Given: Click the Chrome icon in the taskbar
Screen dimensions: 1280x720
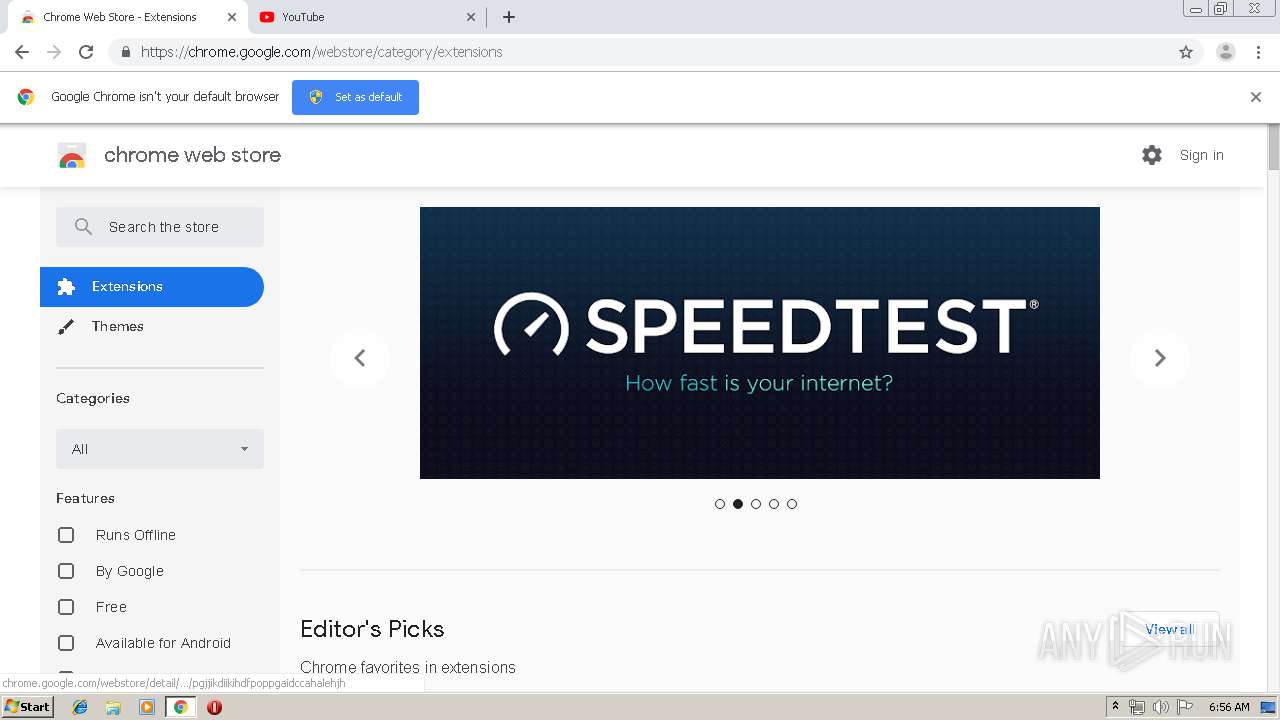Looking at the screenshot, I should 180,707.
